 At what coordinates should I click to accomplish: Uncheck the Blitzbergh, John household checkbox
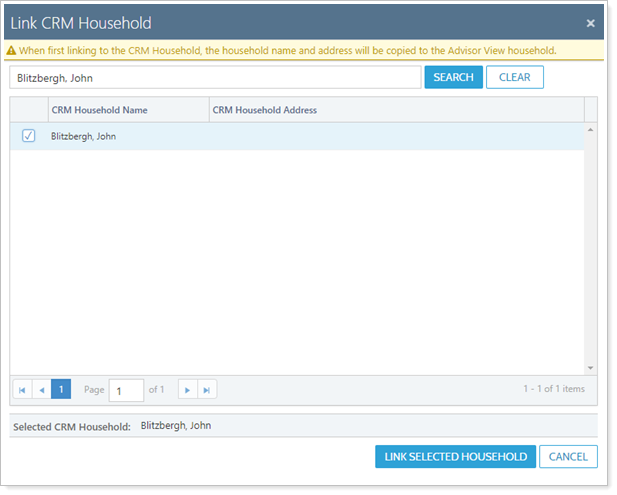click(28, 136)
